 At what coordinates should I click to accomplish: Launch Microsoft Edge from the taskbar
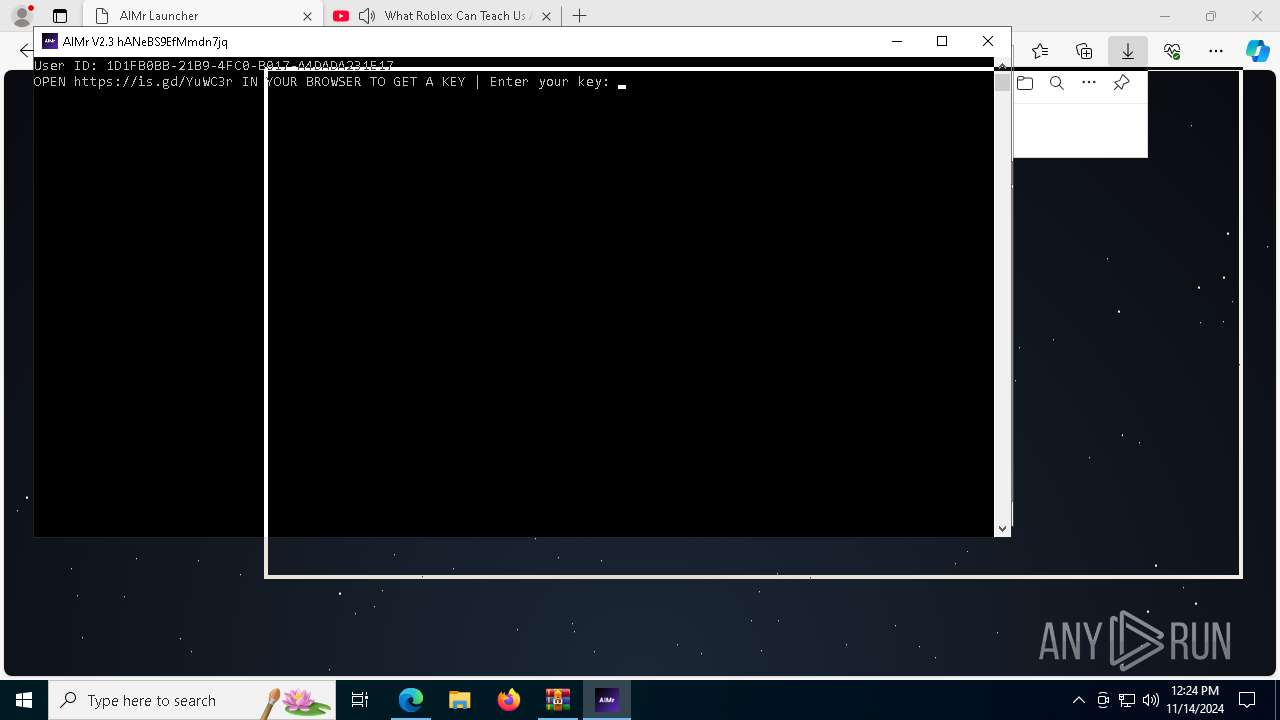(x=410, y=700)
